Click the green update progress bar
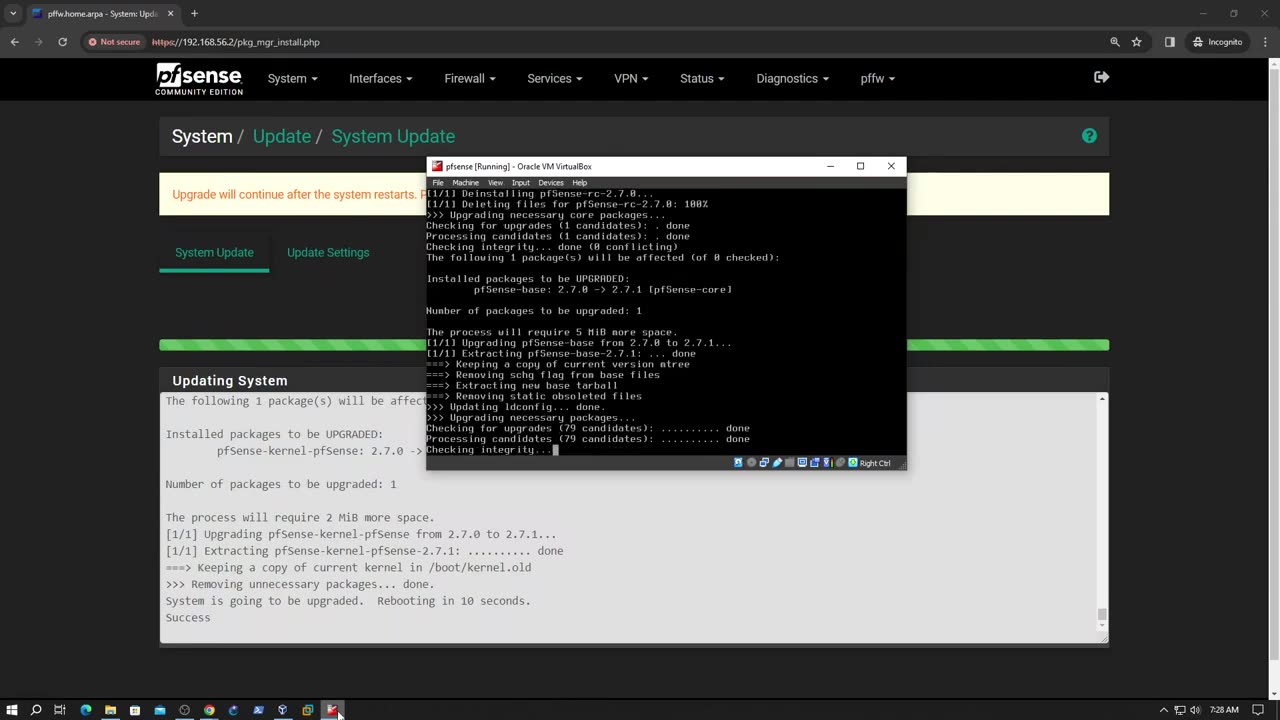This screenshot has width=1280, height=720. [634, 345]
